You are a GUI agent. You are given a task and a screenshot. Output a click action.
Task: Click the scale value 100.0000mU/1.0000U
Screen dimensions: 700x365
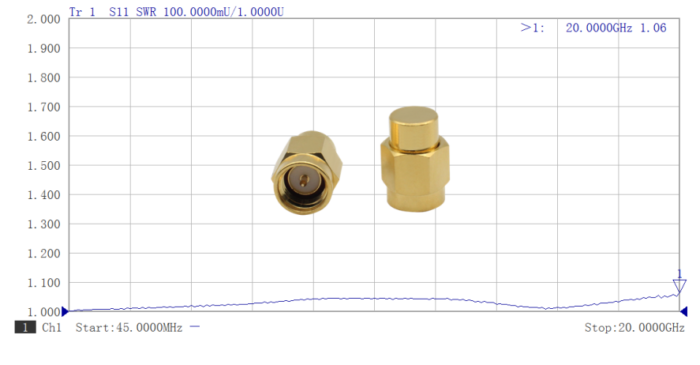pyautogui.click(x=224, y=12)
